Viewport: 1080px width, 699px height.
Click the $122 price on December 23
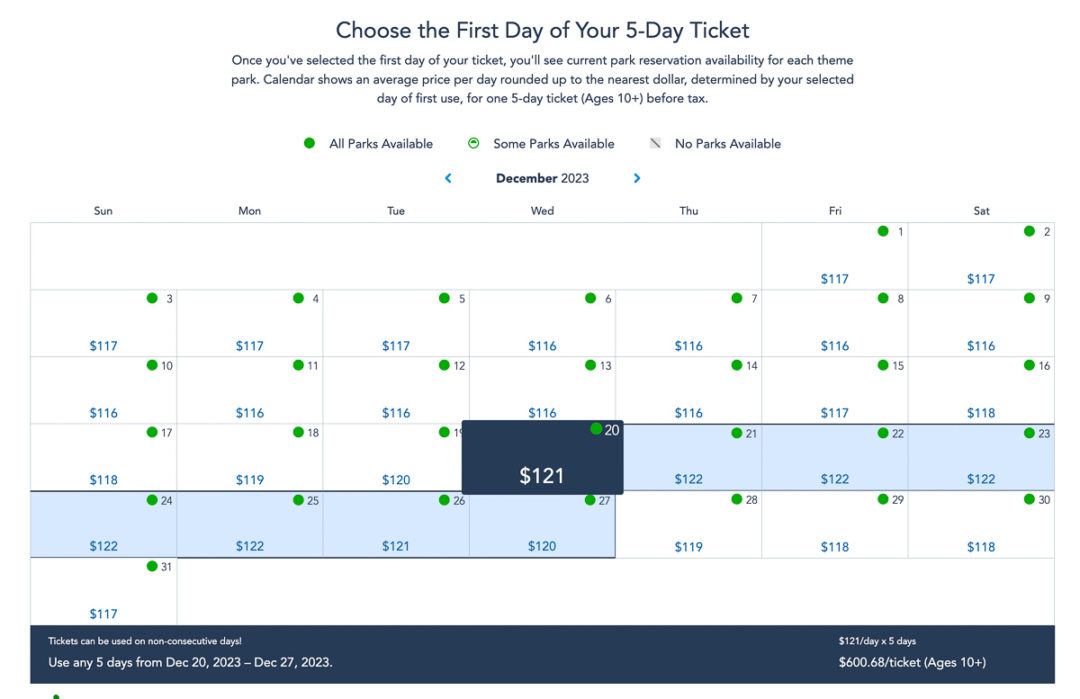point(981,478)
